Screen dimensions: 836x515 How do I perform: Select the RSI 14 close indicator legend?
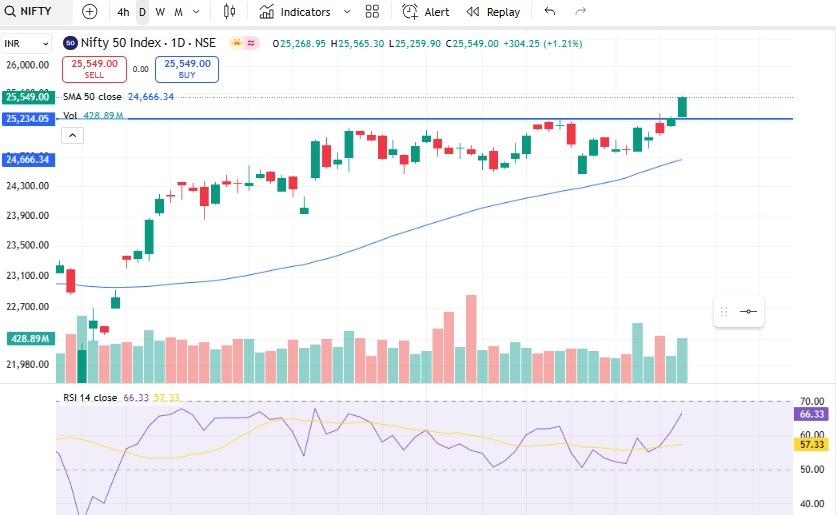(x=90, y=398)
